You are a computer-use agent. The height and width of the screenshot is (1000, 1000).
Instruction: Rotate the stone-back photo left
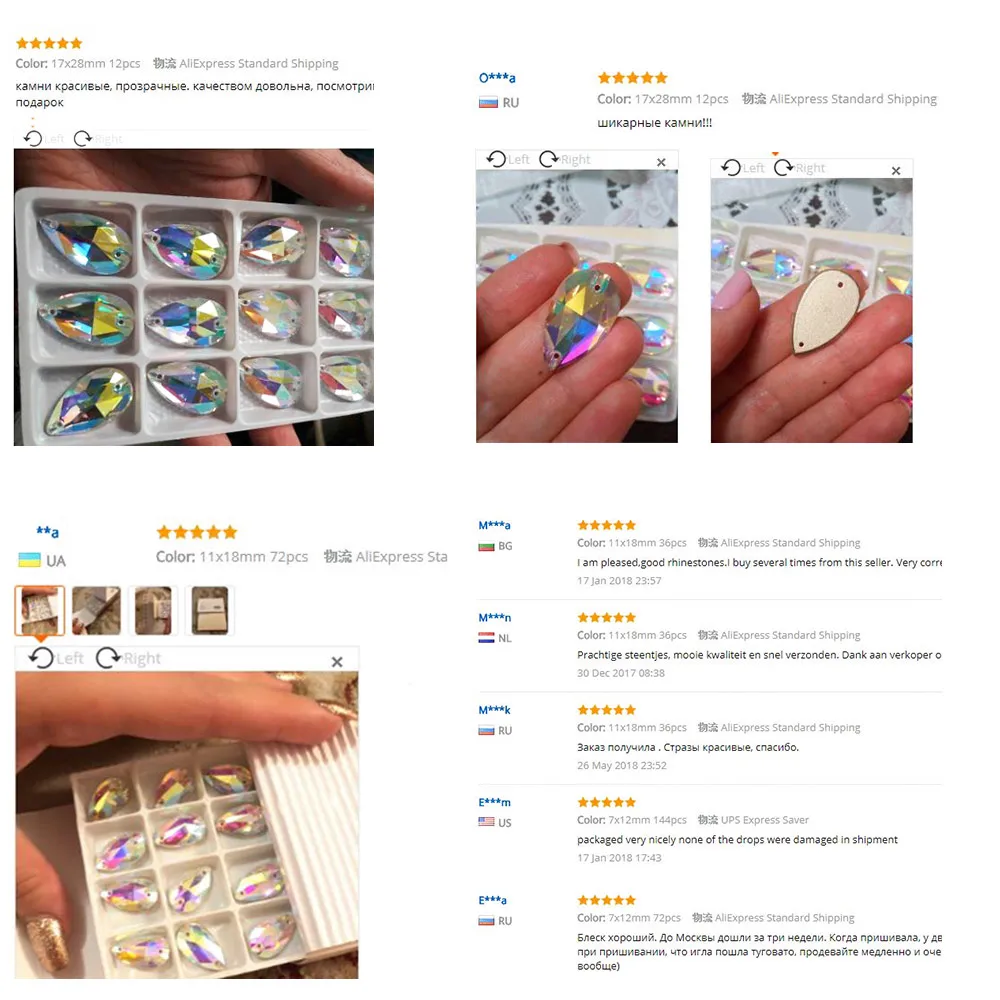(x=742, y=168)
